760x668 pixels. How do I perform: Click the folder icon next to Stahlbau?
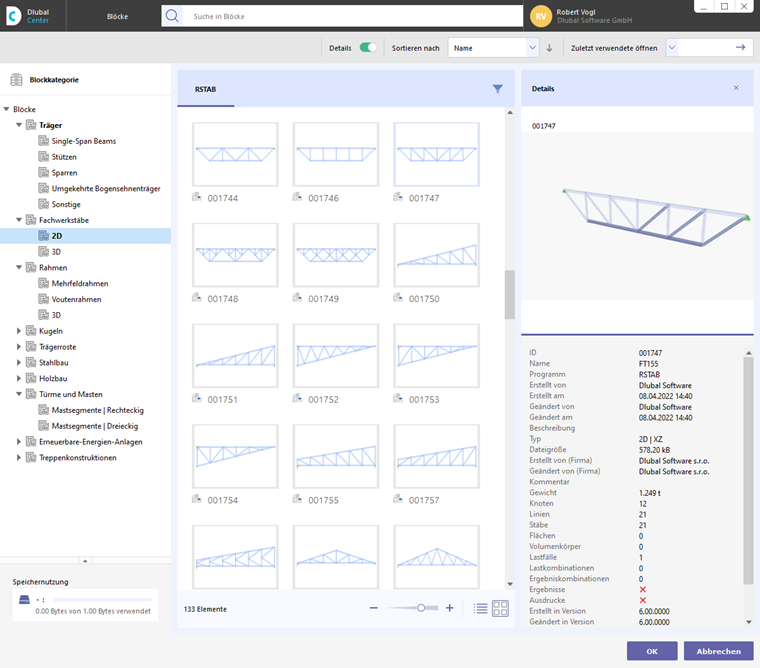pos(31,362)
